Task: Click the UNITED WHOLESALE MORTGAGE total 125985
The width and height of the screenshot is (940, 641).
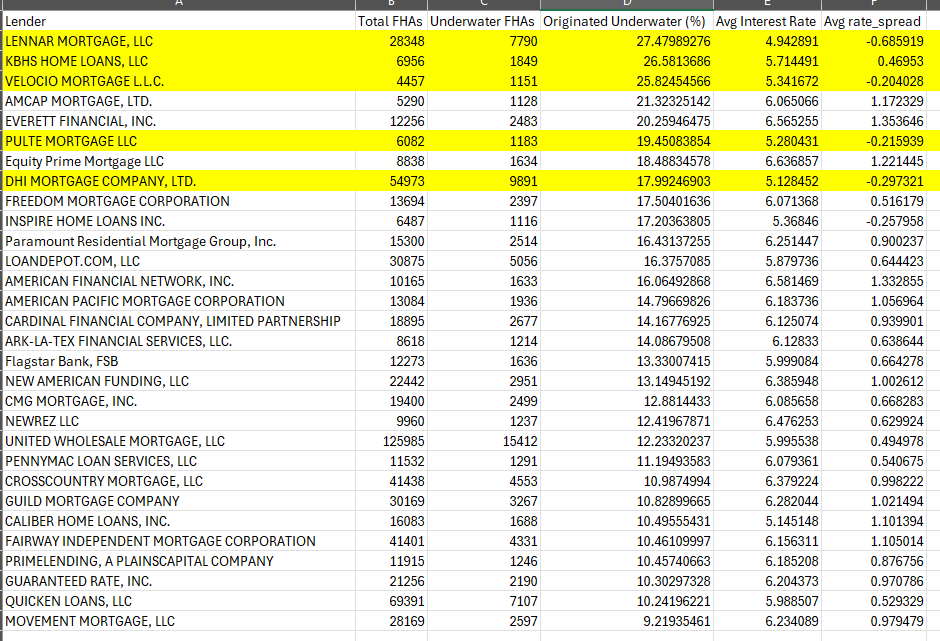Action: click(391, 441)
